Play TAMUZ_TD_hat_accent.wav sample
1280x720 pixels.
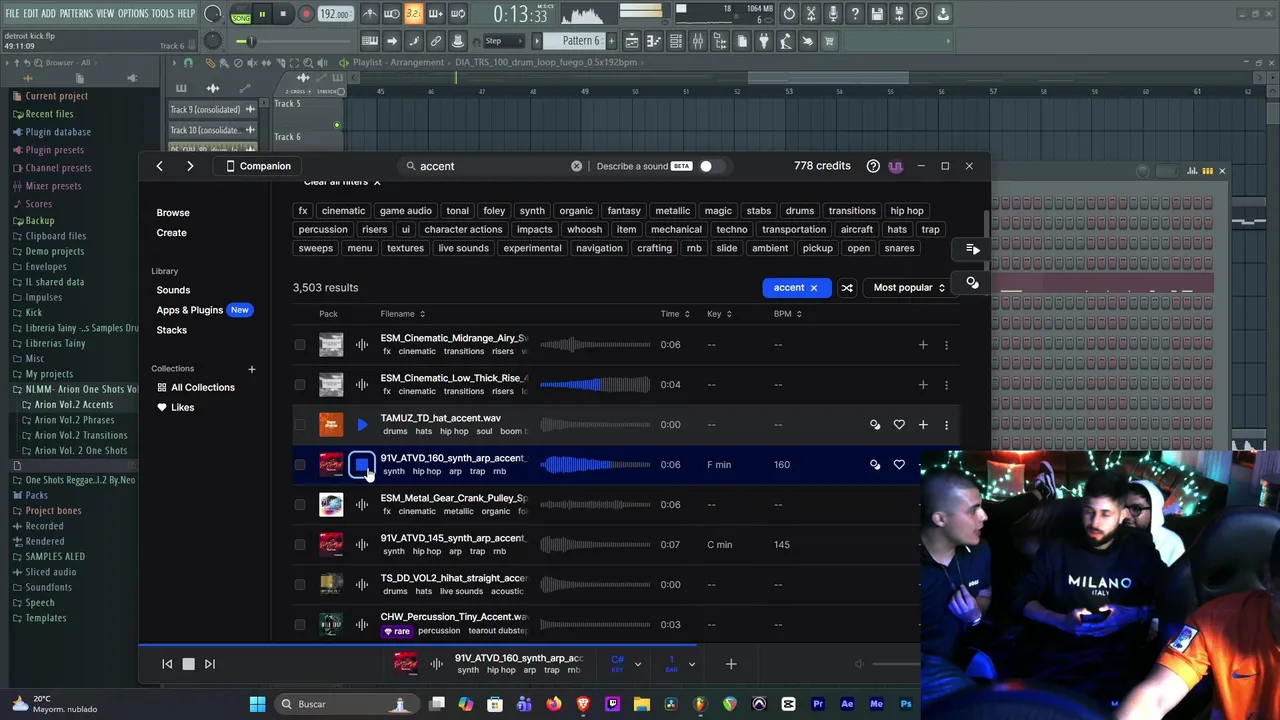pyautogui.click(x=362, y=425)
